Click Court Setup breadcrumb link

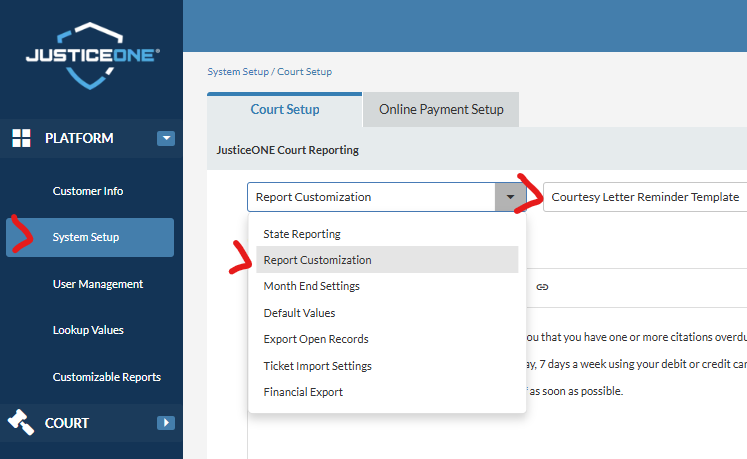(x=304, y=71)
